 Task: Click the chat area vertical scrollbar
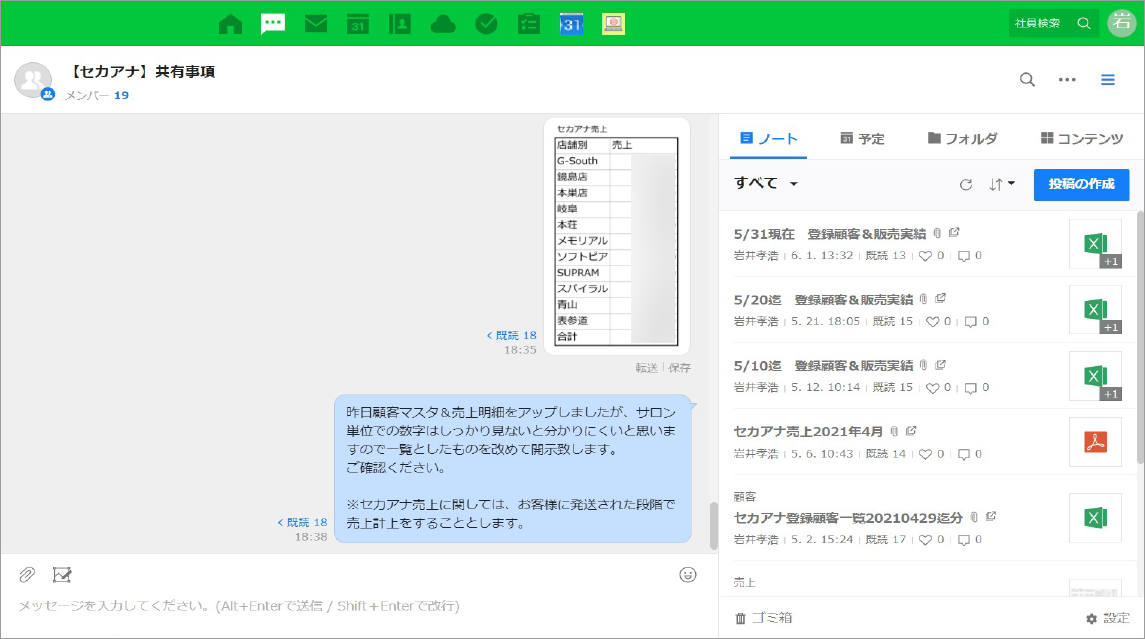(x=713, y=525)
